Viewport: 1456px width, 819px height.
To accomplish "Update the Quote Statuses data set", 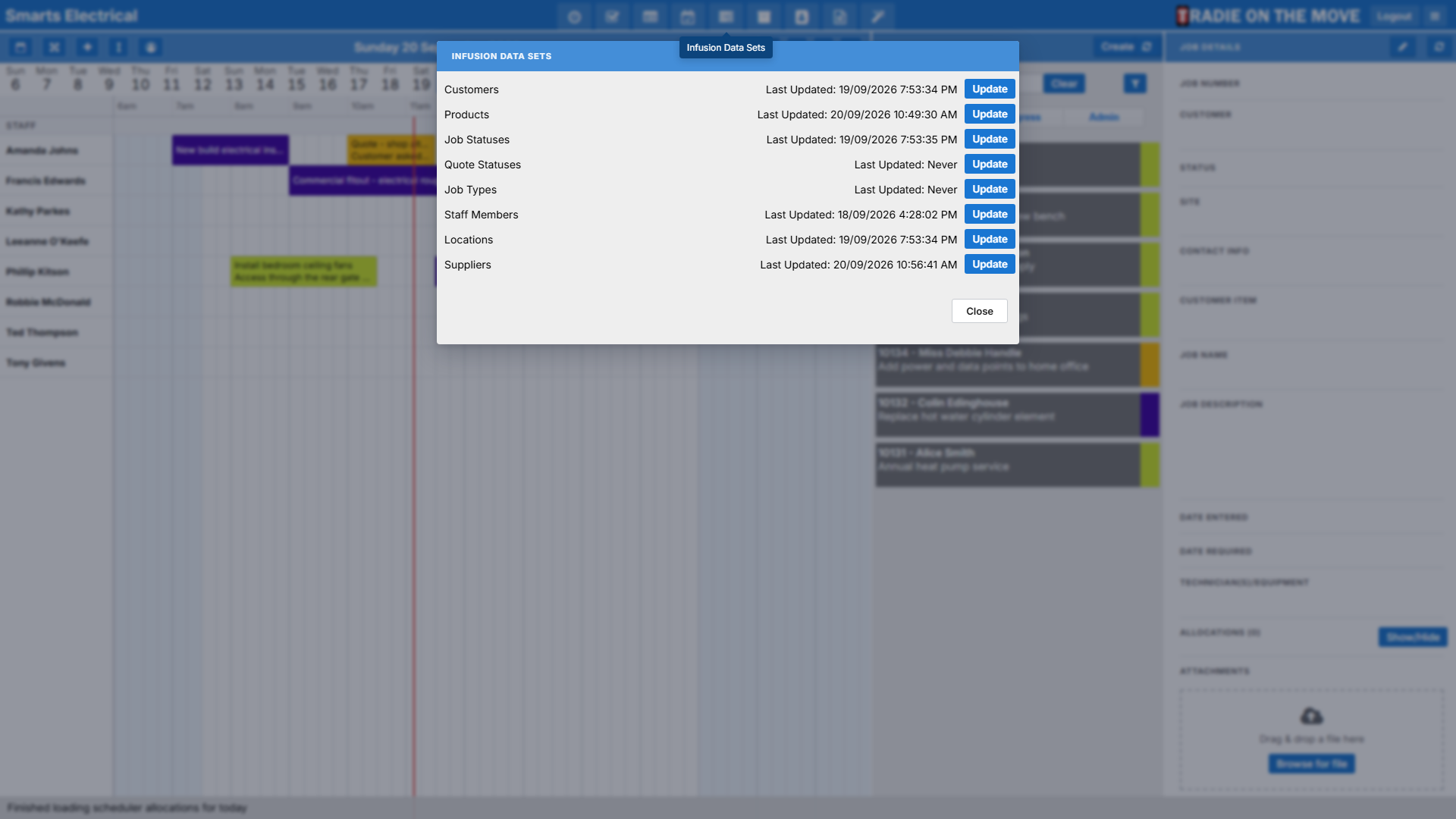I will (x=990, y=164).
